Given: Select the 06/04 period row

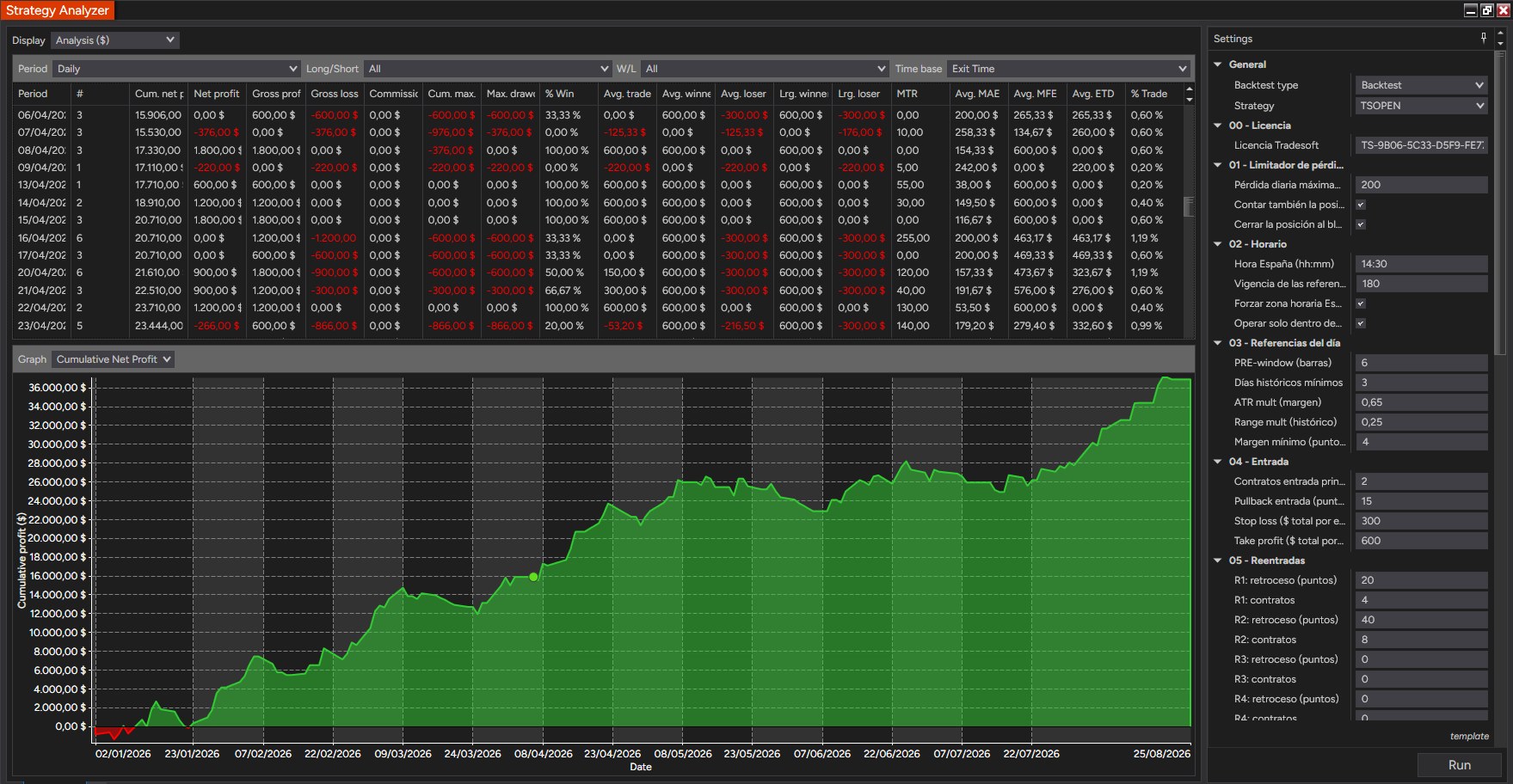Looking at the screenshot, I should coord(599,115).
